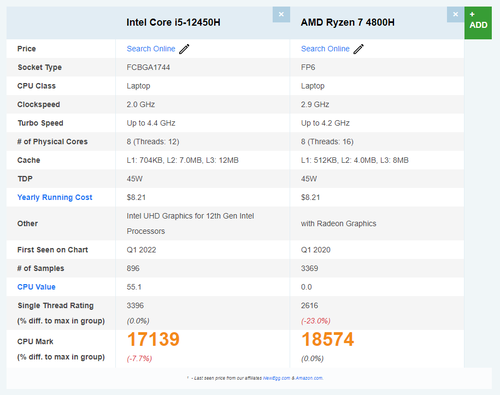Click the Cache row label
The height and width of the screenshot is (395, 500).
[29, 160]
